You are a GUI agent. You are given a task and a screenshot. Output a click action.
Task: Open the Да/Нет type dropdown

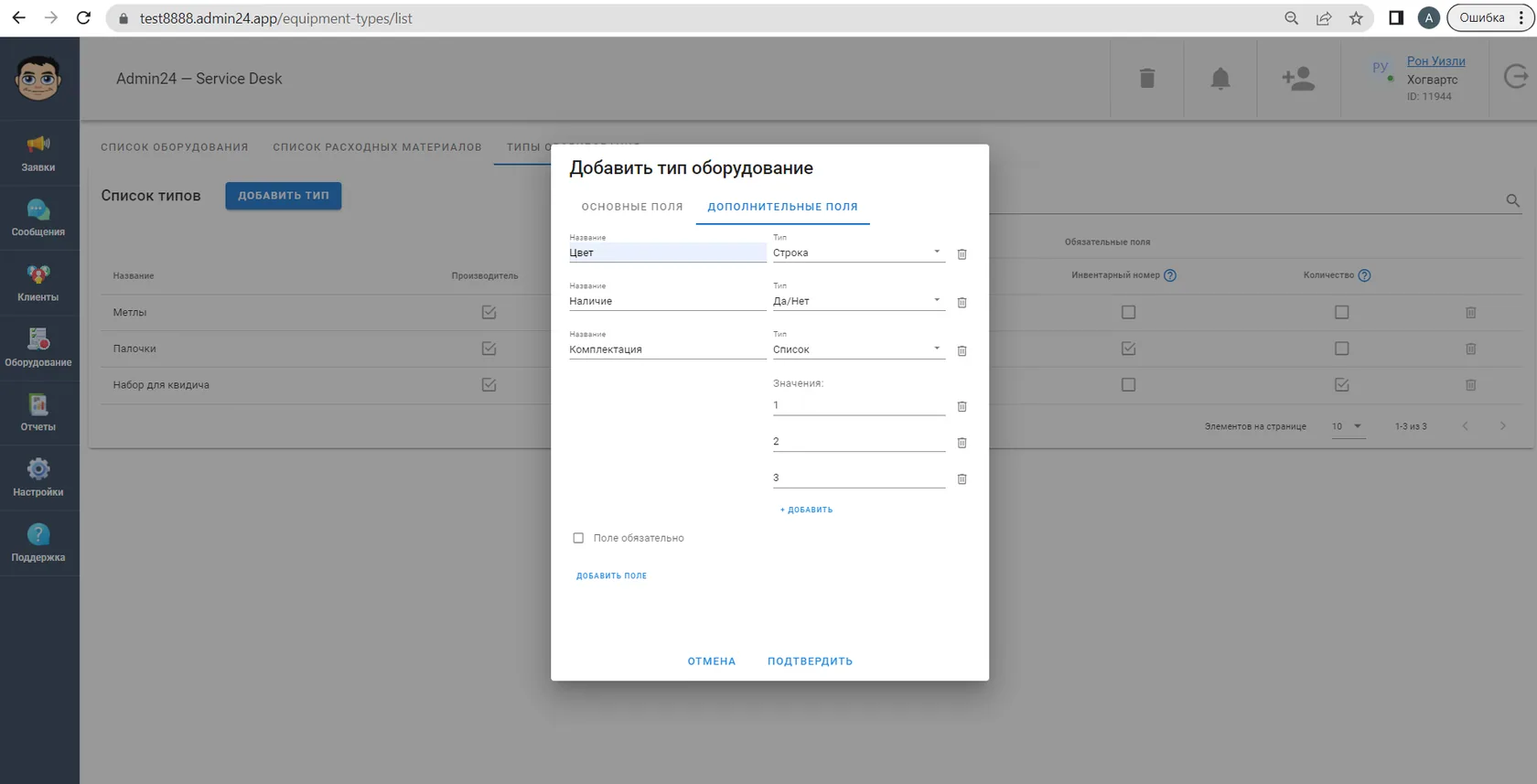pyautogui.click(x=858, y=301)
